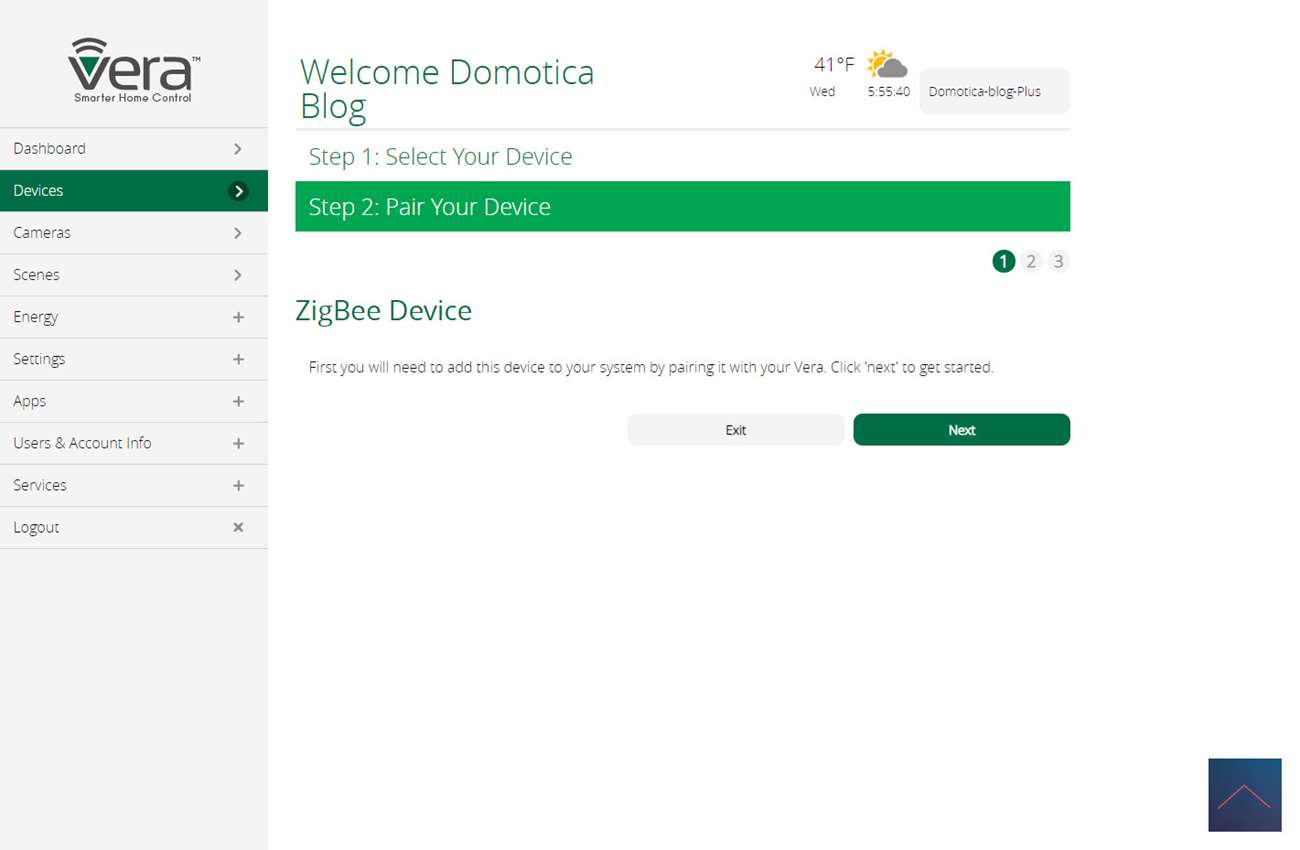Expand Users & Account Info plus icon
Viewport: 1300px width, 850px height.
coord(238,443)
